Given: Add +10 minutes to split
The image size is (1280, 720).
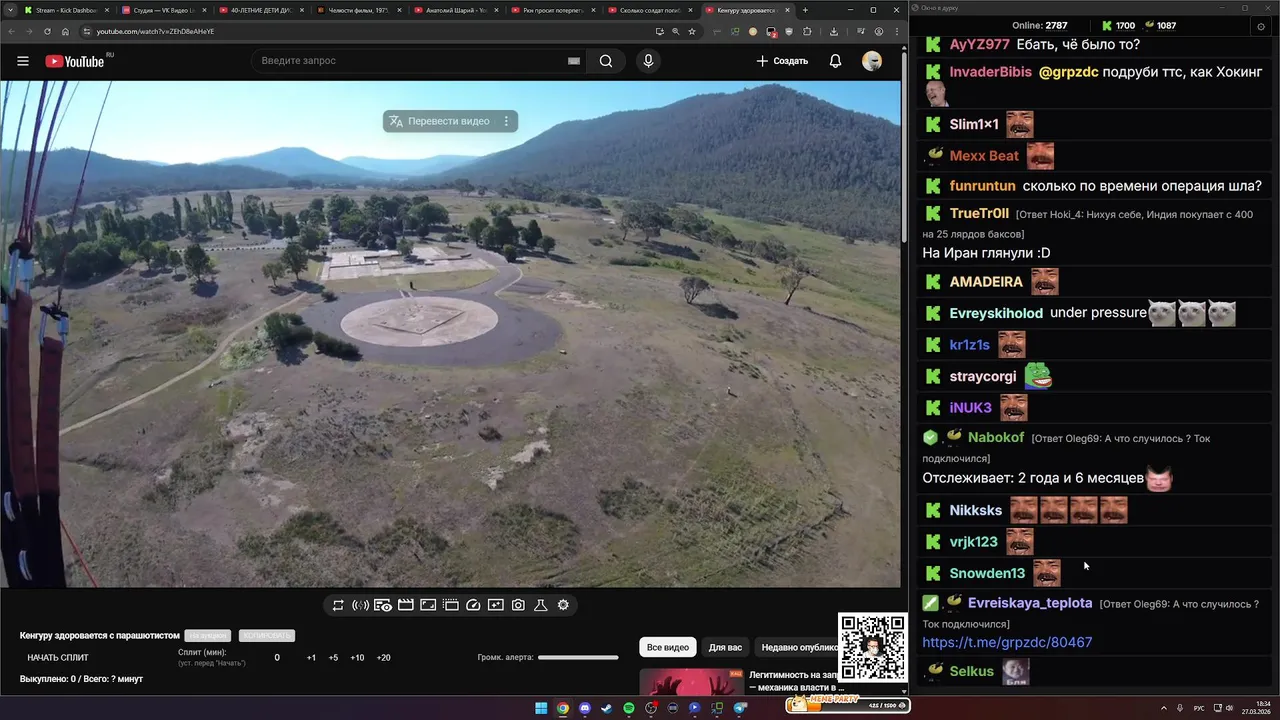Looking at the screenshot, I should pos(357,658).
